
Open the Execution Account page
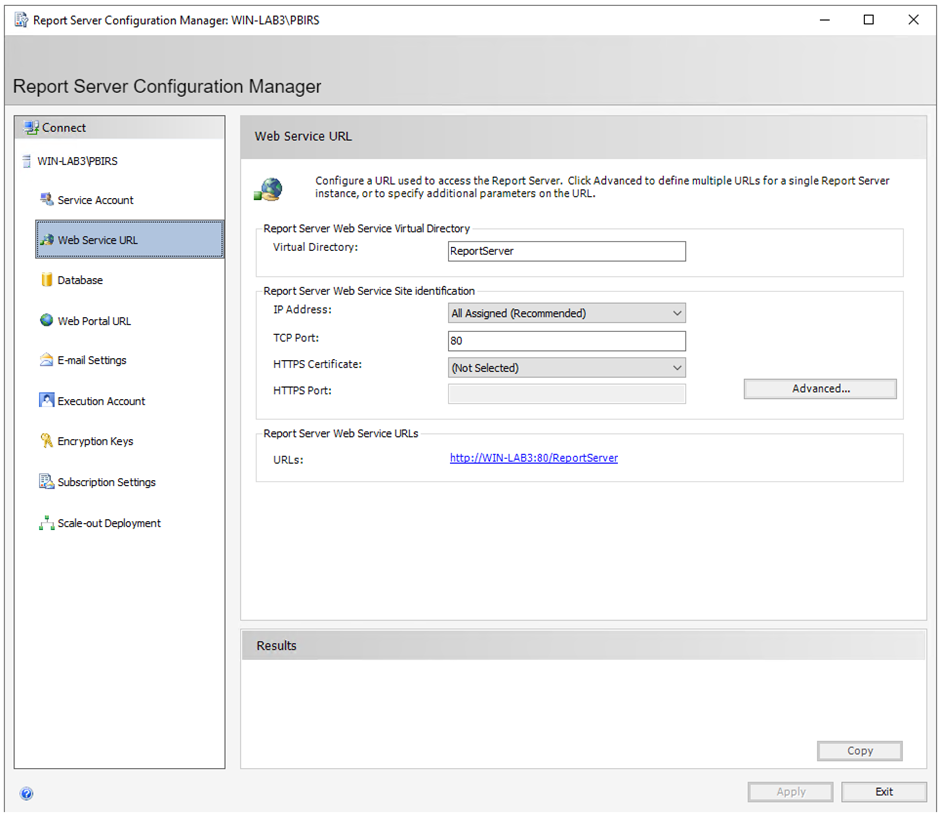(101, 401)
